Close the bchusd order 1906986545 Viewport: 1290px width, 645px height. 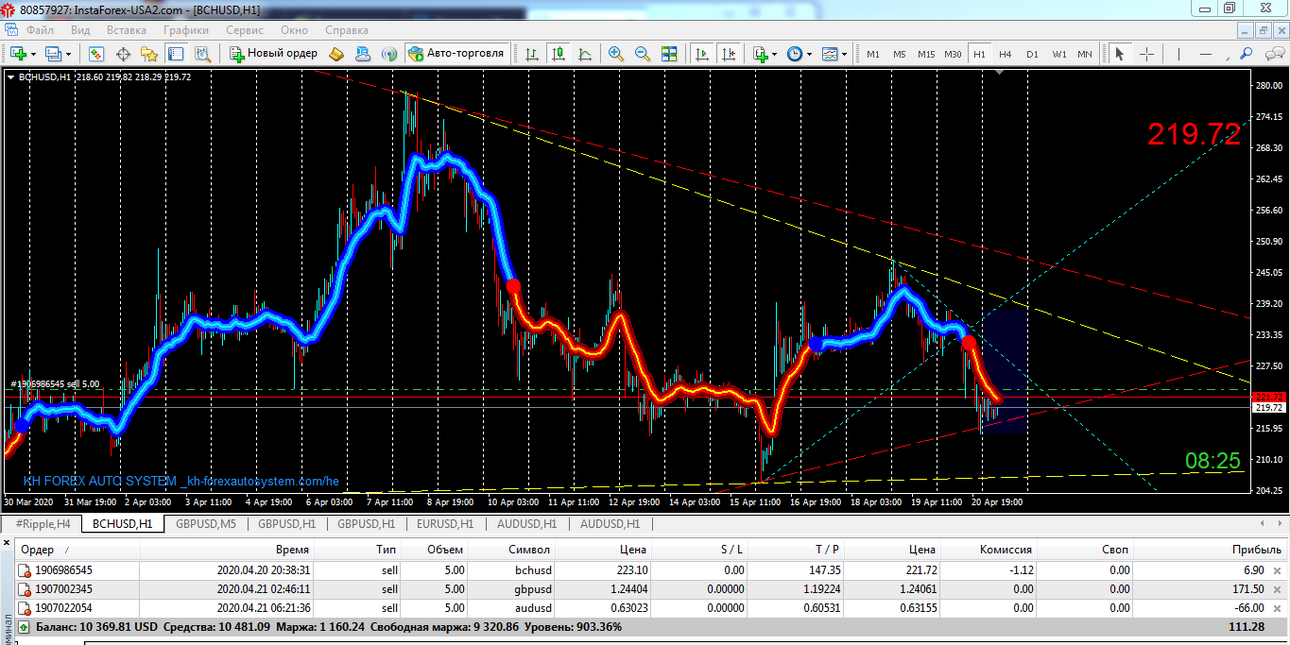click(x=1275, y=570)
